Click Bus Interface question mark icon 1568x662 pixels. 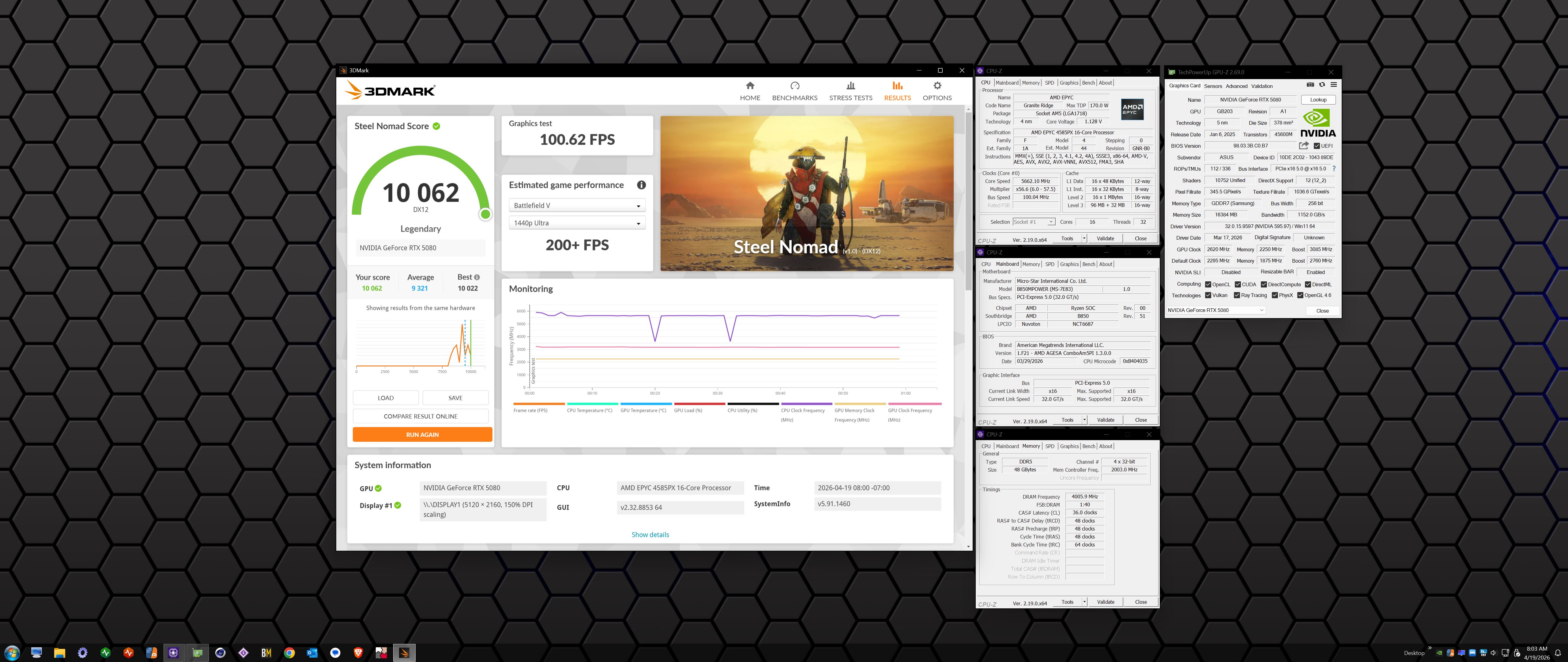pos(1334,169)
